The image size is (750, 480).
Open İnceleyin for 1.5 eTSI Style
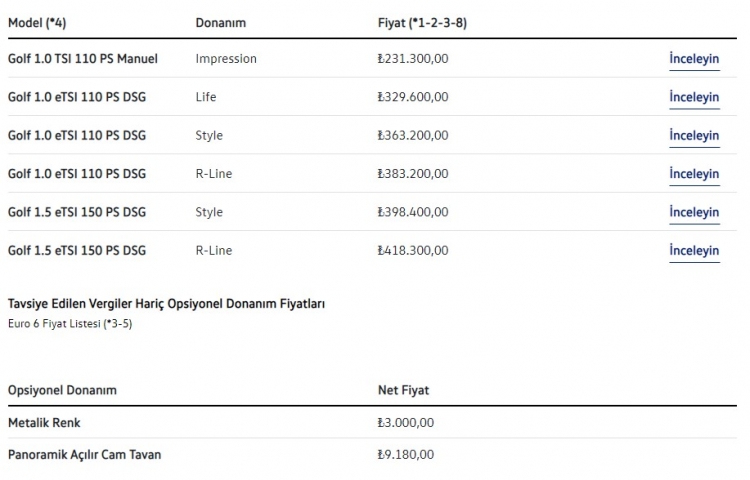point(694,212)
